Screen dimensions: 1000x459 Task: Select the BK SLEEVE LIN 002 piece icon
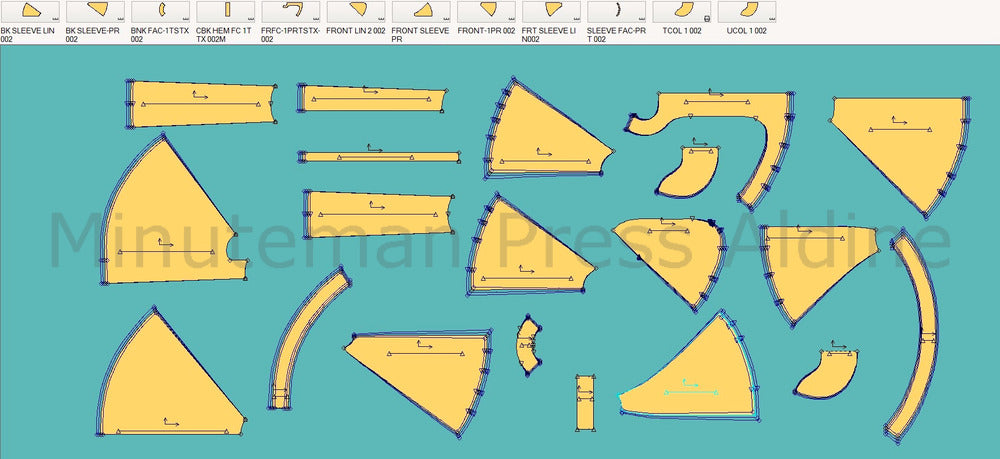tap(32, 12)
